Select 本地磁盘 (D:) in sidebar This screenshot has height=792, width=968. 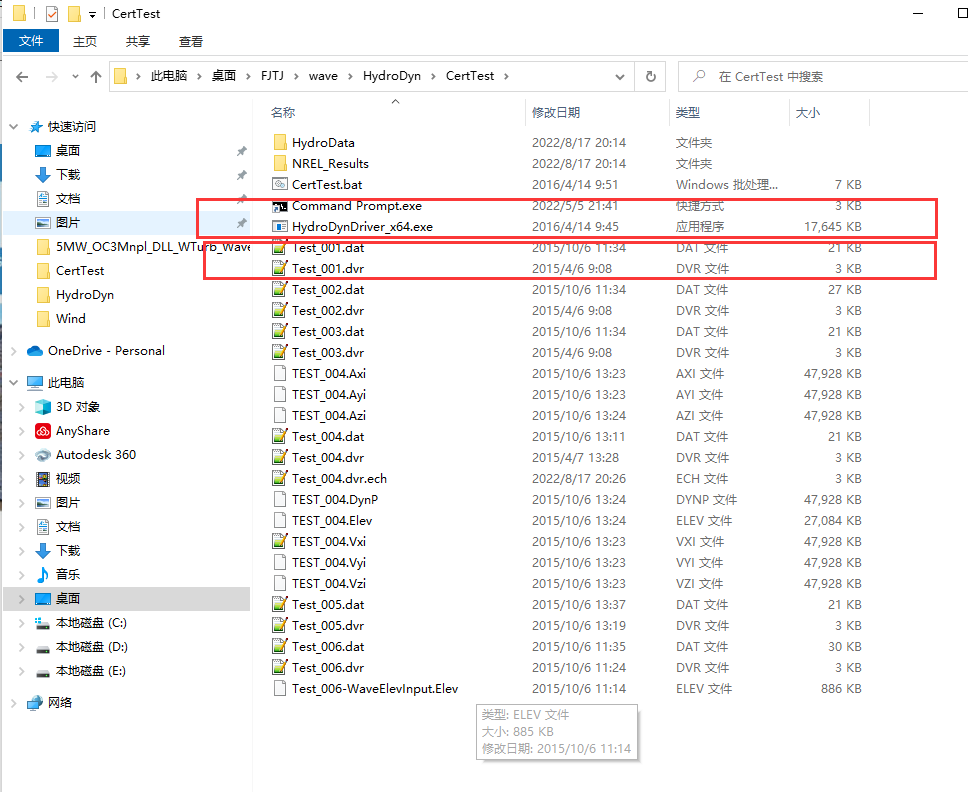coord(91,647)
